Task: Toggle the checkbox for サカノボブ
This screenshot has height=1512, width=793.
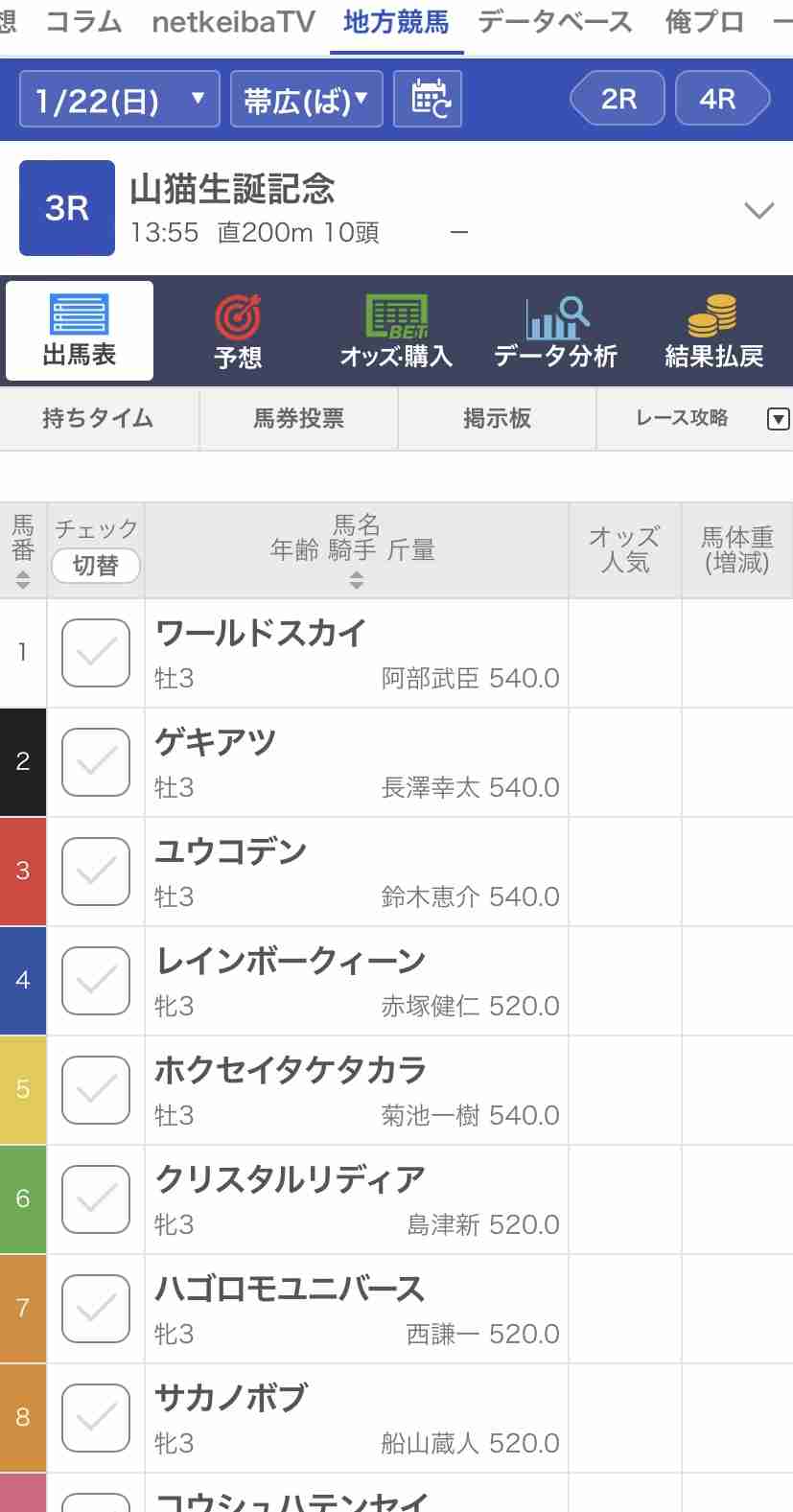Action: click(x=96, y=1418)
